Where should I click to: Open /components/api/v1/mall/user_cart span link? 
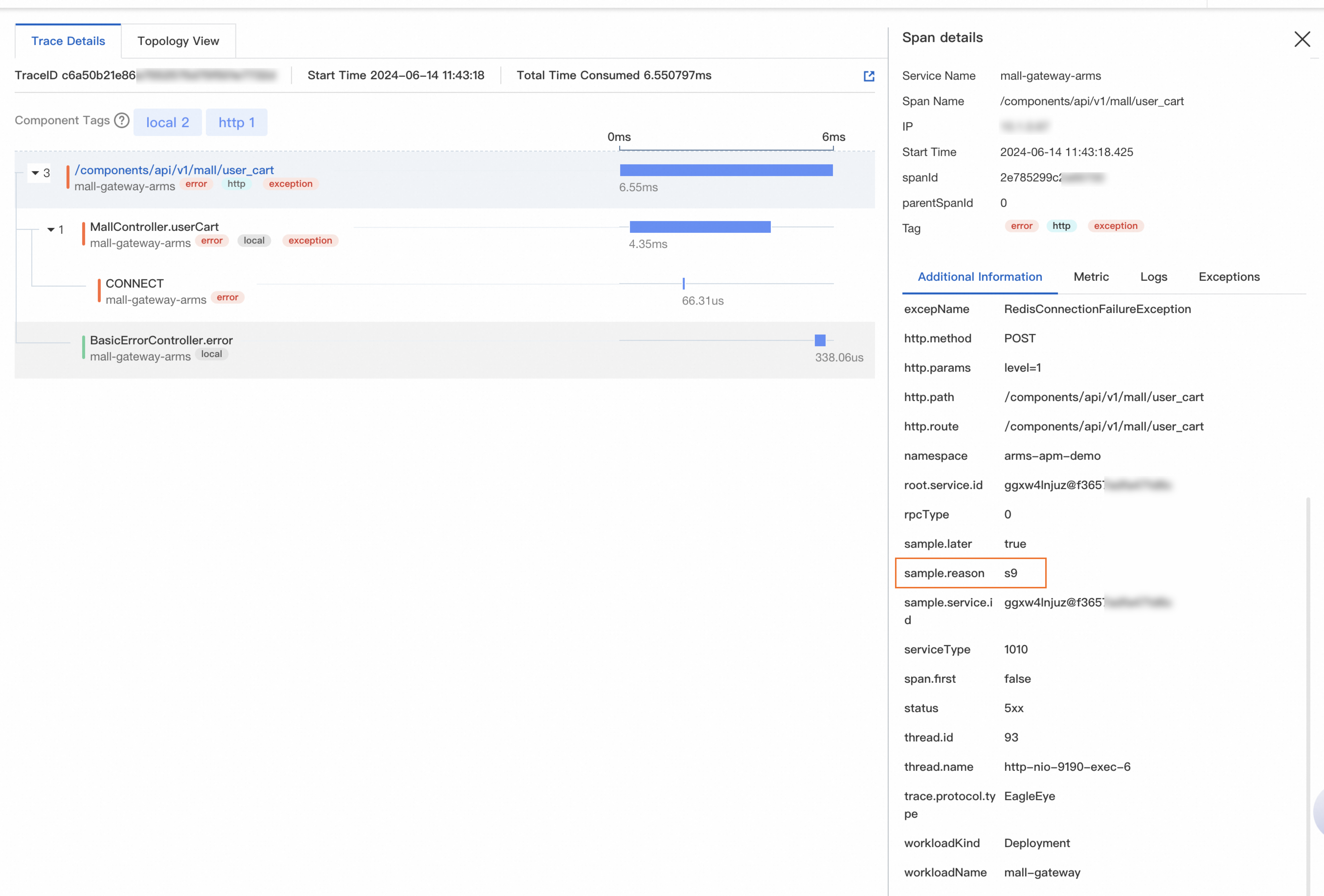(174, 170)
